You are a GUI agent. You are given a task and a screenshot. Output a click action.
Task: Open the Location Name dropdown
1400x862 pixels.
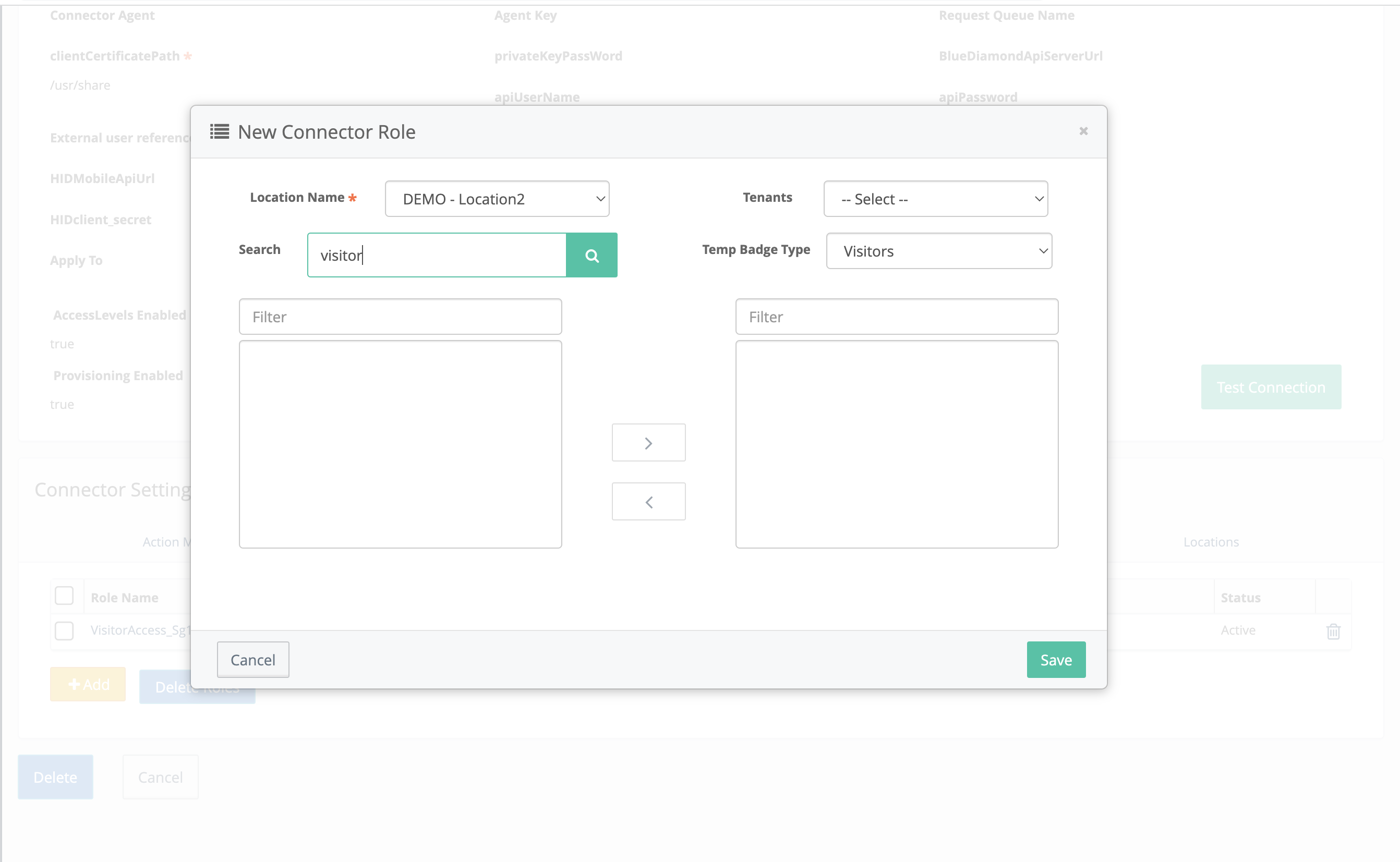497,199
